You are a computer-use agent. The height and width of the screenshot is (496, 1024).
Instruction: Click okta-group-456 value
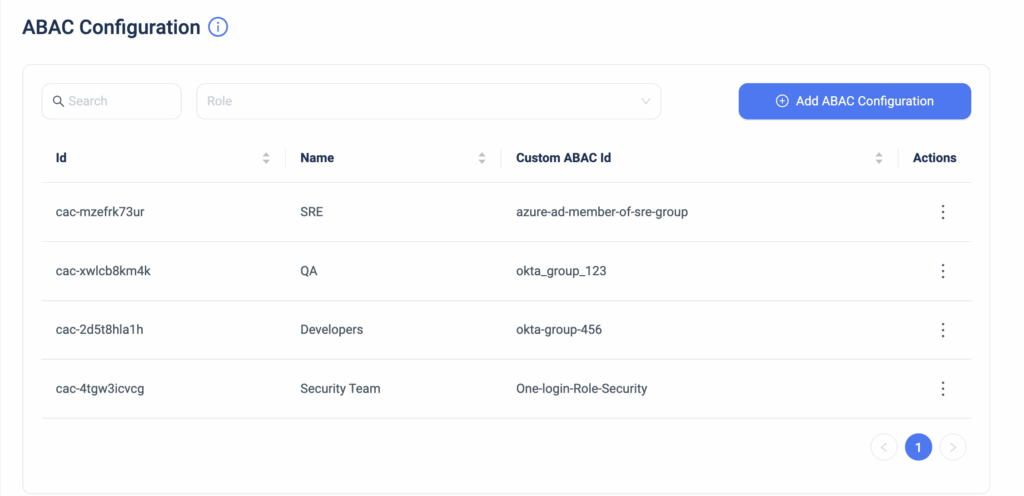(559, 330)
